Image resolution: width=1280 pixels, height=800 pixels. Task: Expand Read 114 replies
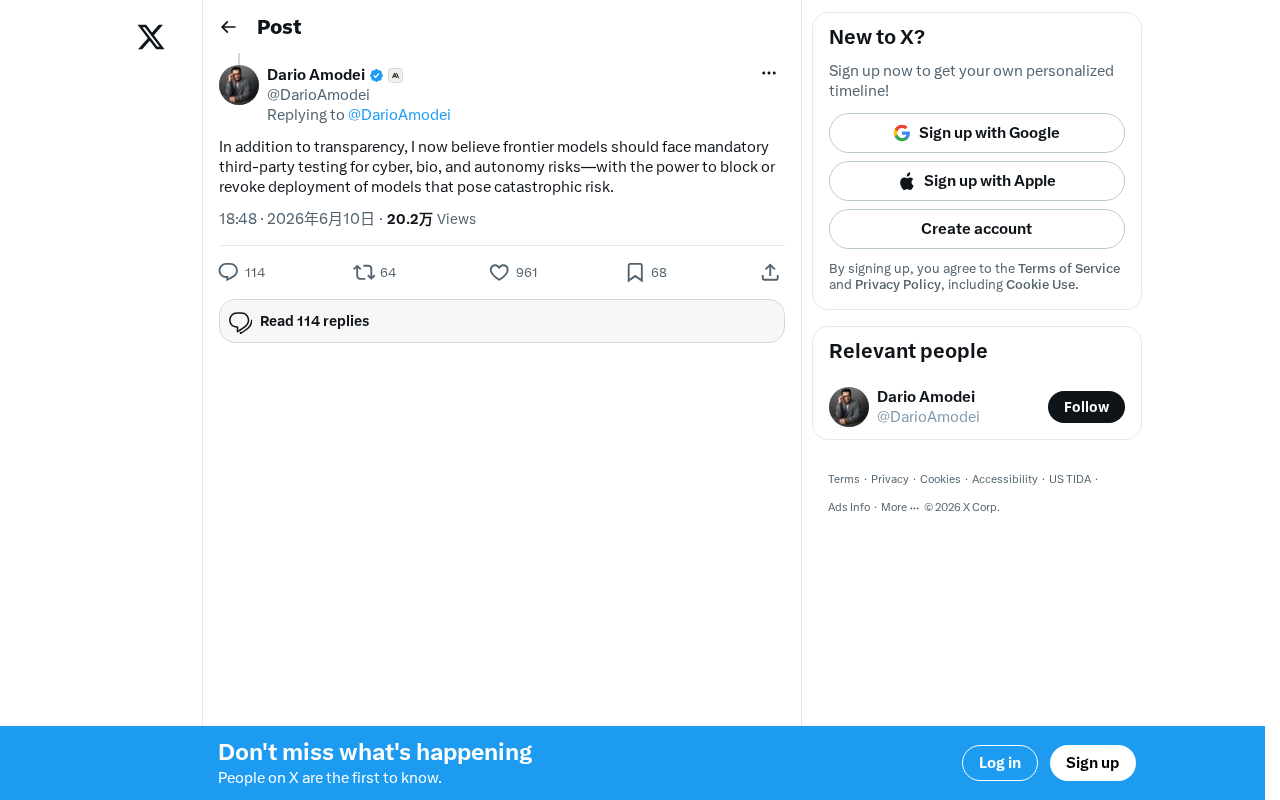coord(502,321)
